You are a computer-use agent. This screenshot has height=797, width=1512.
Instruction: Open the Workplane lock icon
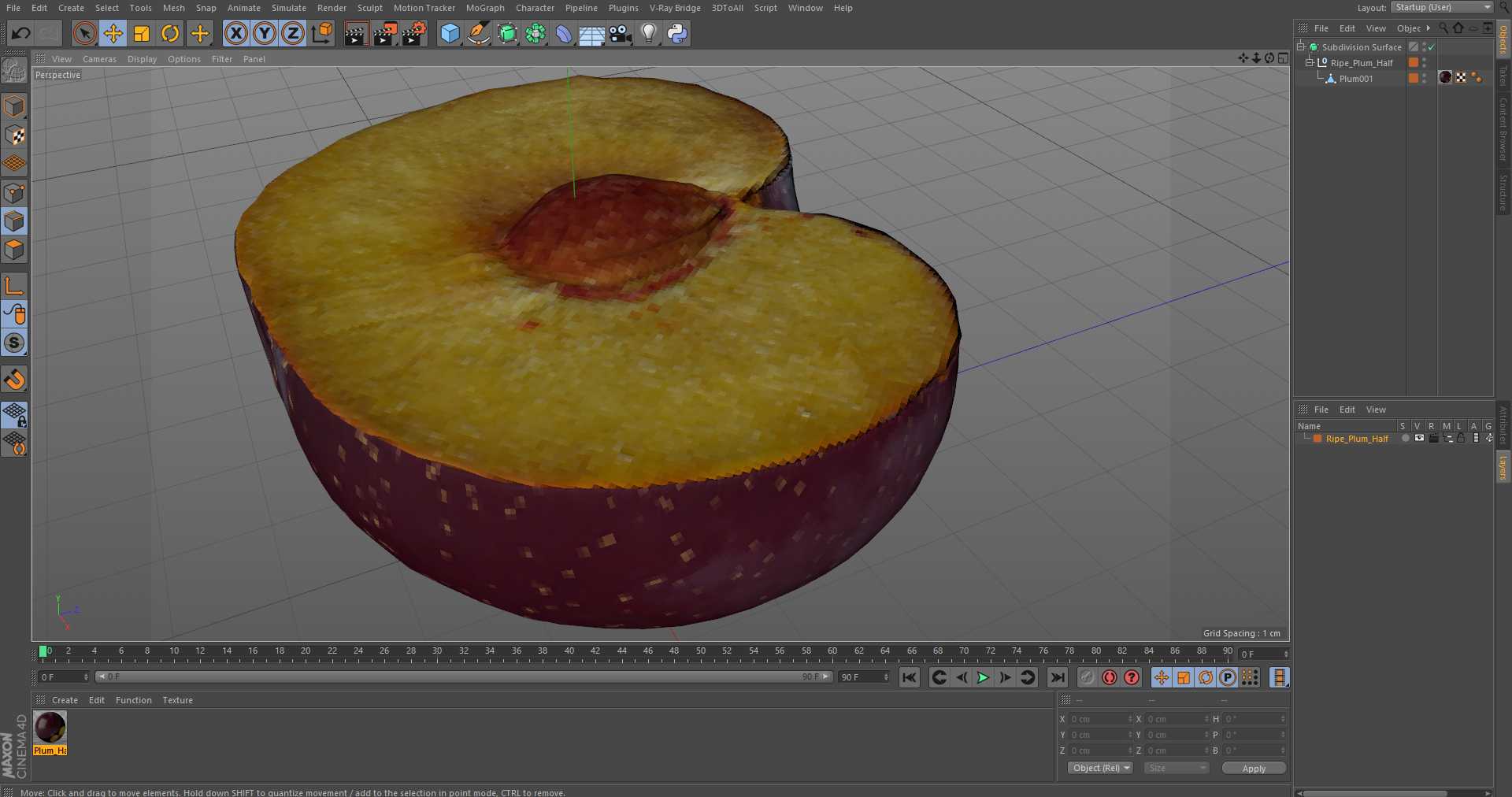tap(14, 414)
